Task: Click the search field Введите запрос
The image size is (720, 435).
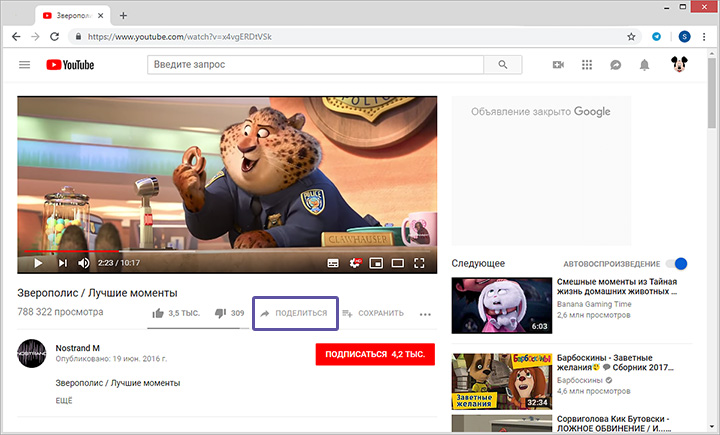Action: pos(315,65)
